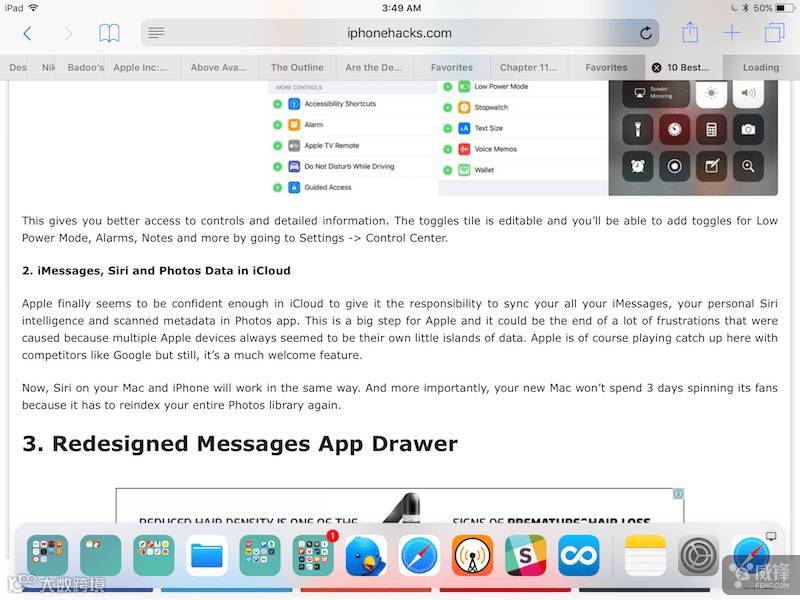The width and height of the screenshot is (800, 600).
Task: Tap flashlight icon in Control Center image
Action: tap(638, 130)
